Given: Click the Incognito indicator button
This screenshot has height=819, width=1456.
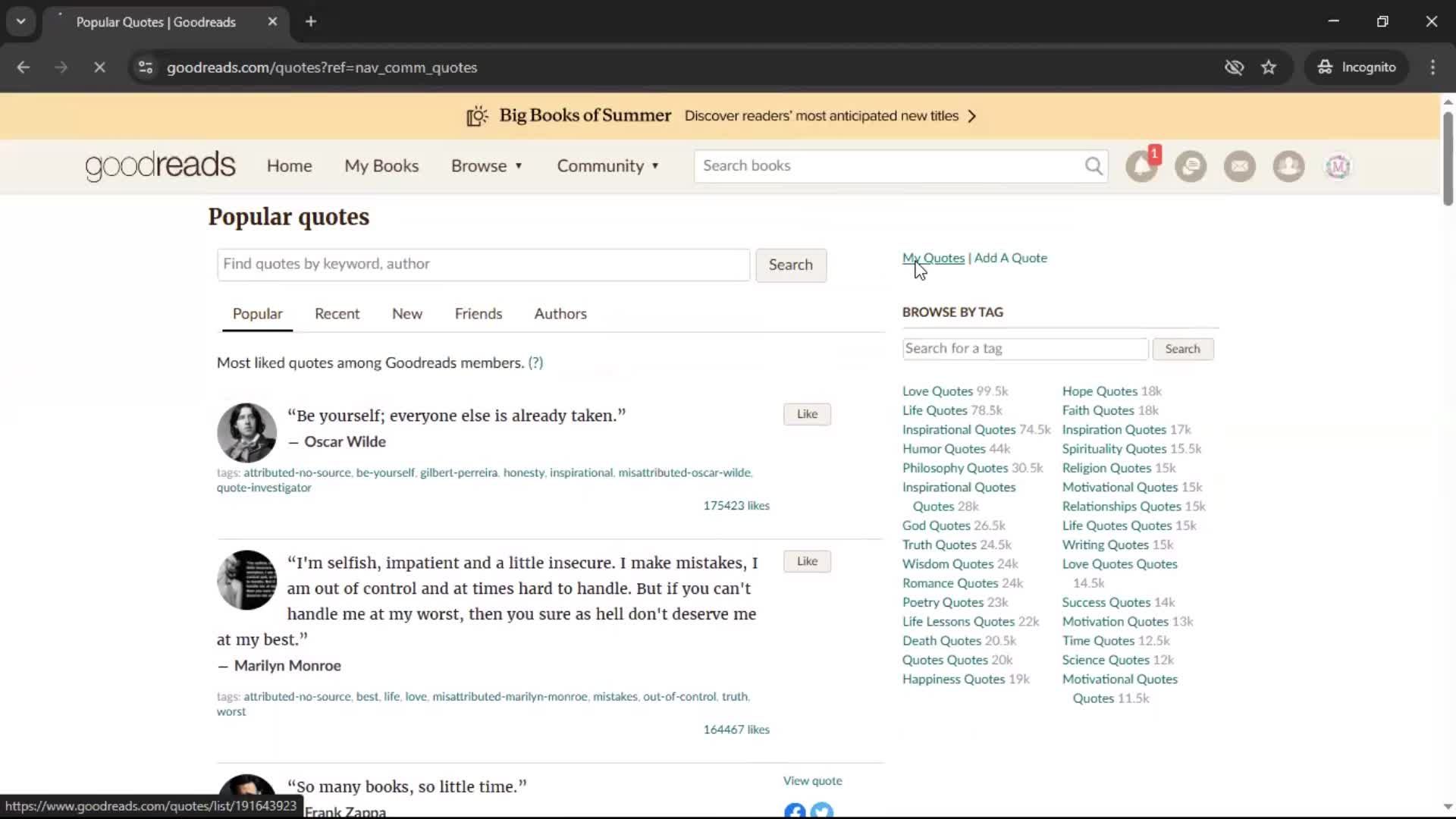Looking at the screenshot, I should tap(1357, 67).
